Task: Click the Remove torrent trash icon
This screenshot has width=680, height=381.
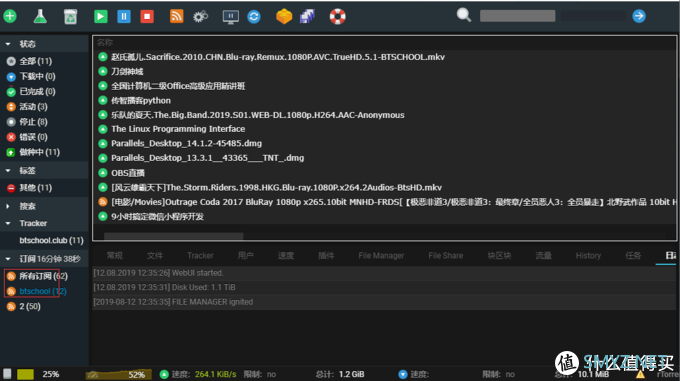Action: (70, 16)
